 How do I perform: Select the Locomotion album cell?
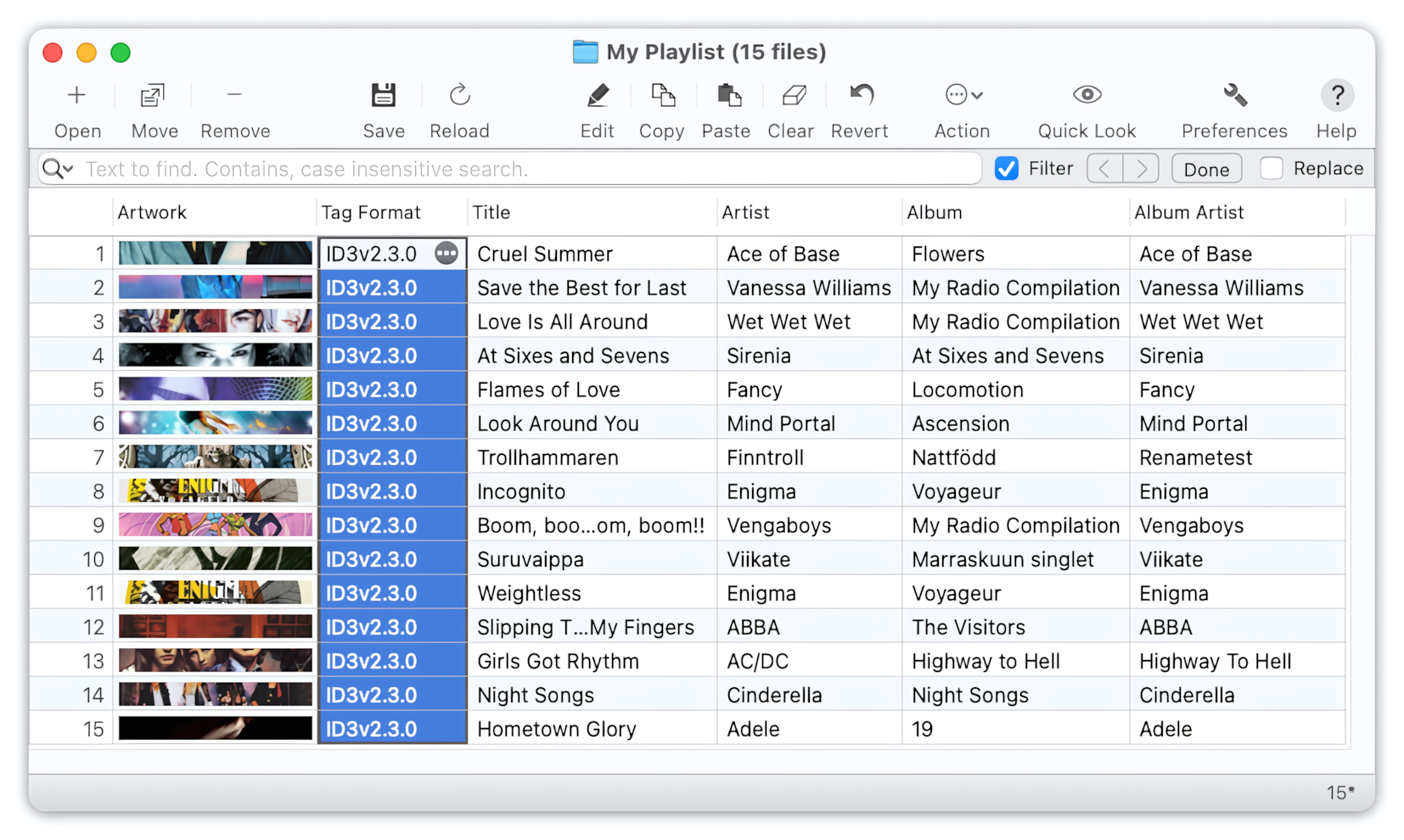1016,389
